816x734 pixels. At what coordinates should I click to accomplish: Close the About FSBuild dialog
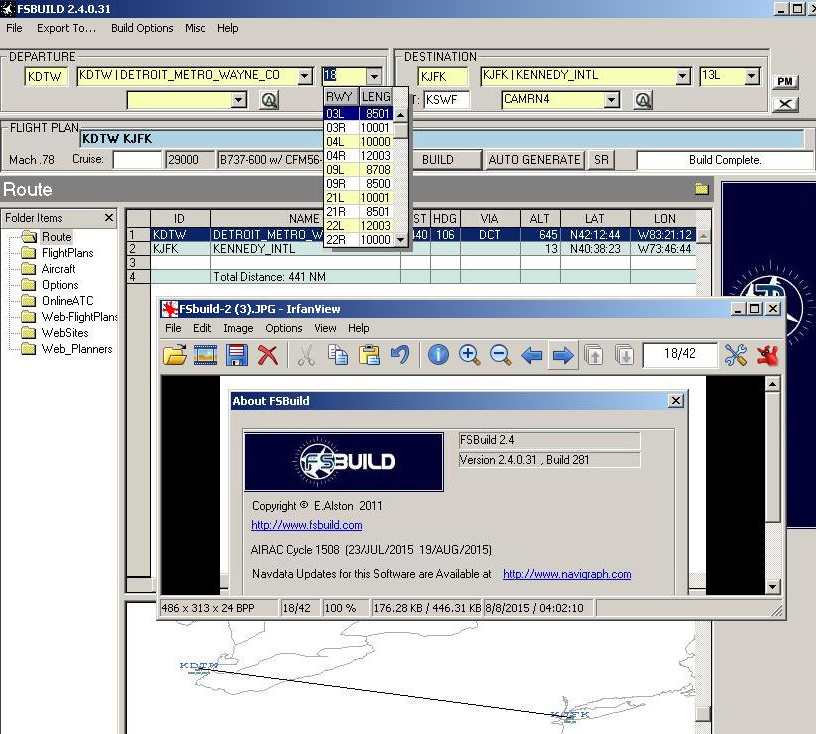tap(675, 401)
